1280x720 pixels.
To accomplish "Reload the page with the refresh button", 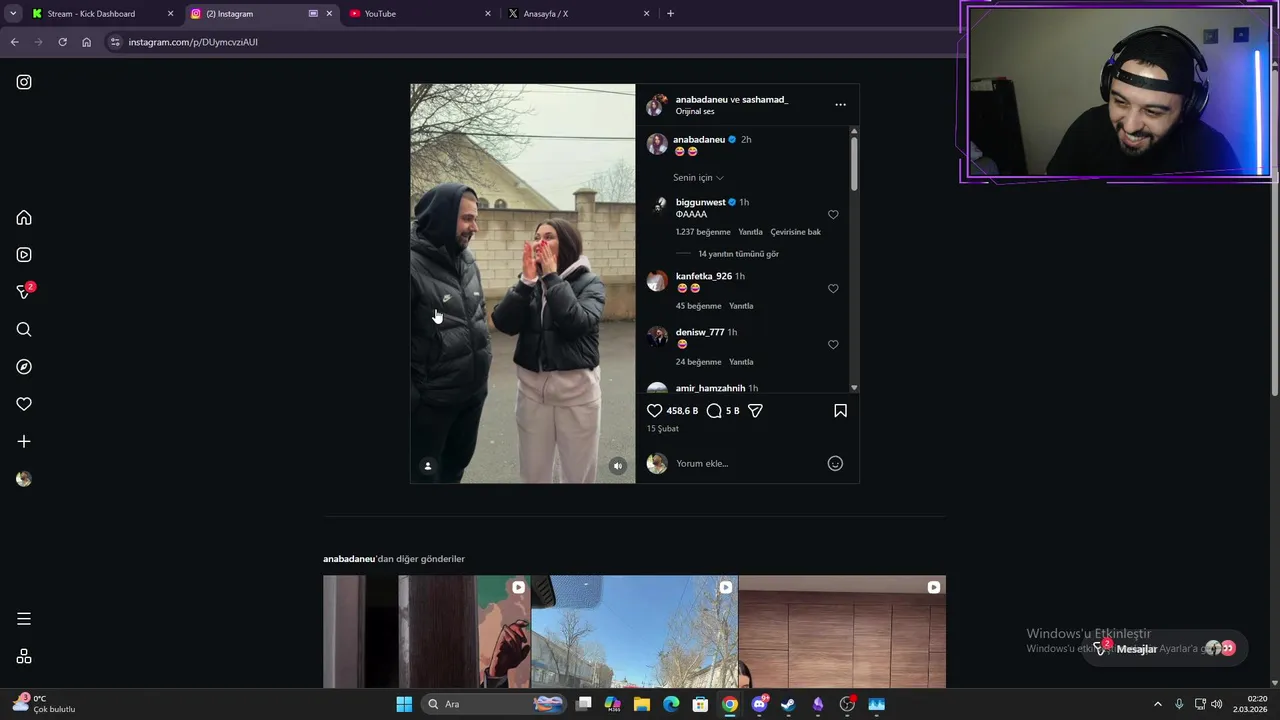I will [62, 42].
